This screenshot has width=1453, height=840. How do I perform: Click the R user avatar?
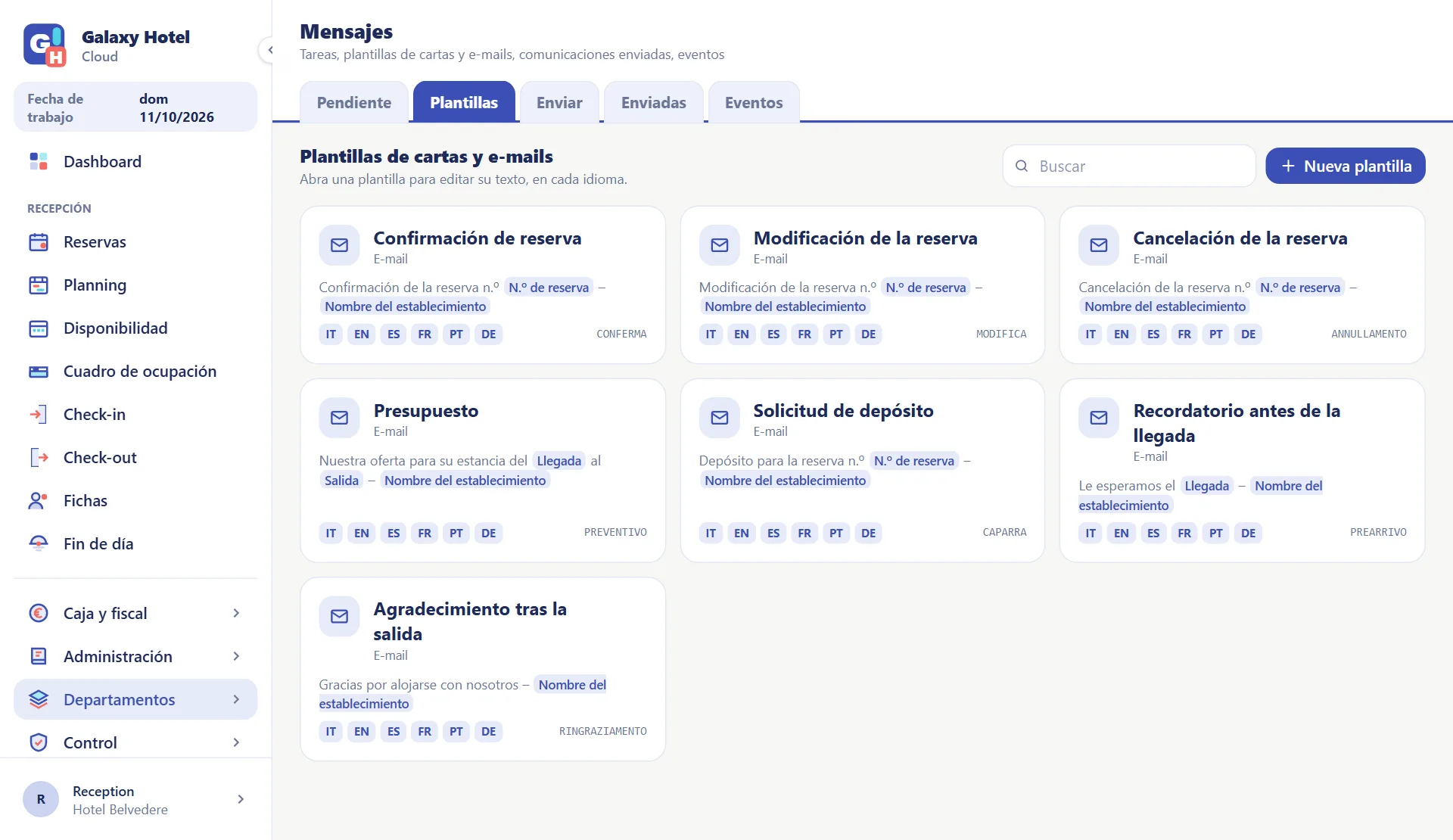coord(41,799)
